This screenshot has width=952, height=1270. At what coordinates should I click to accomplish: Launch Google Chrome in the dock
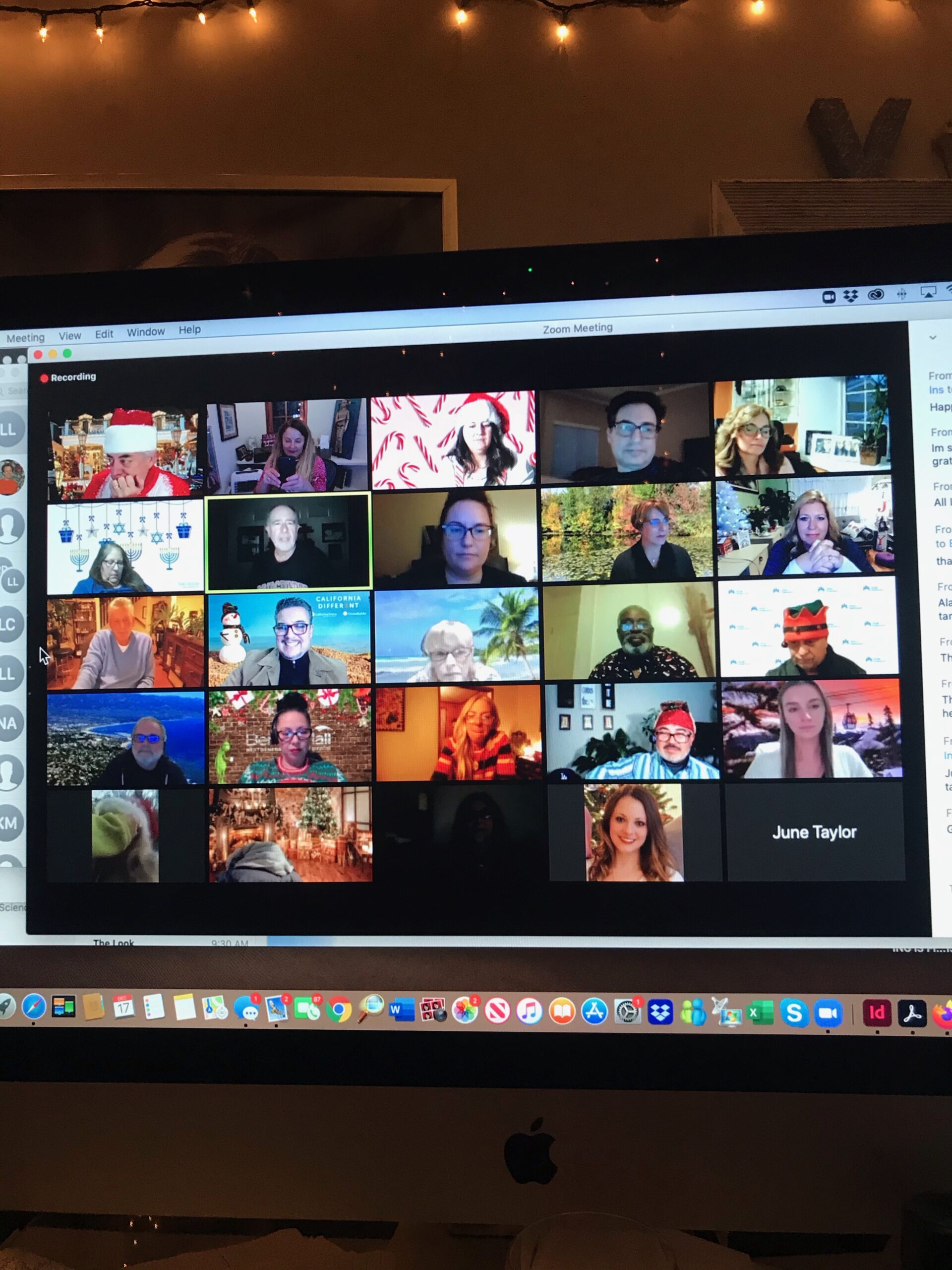click(339, 1010)
